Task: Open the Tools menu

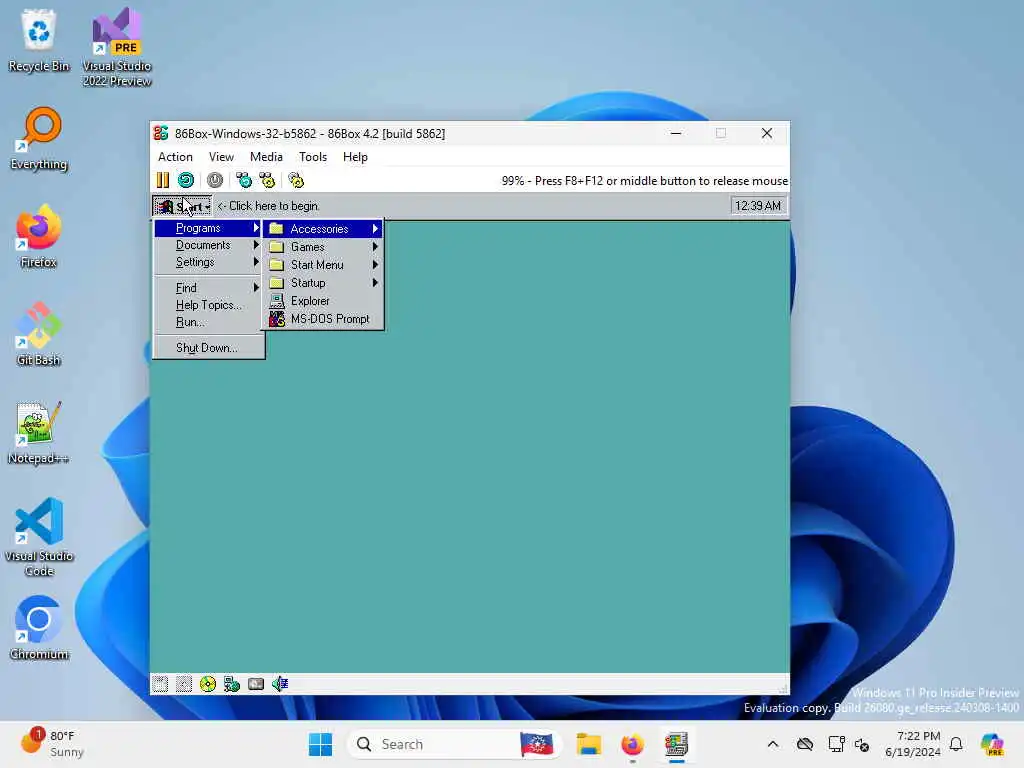Action: [x=313, y=157]
